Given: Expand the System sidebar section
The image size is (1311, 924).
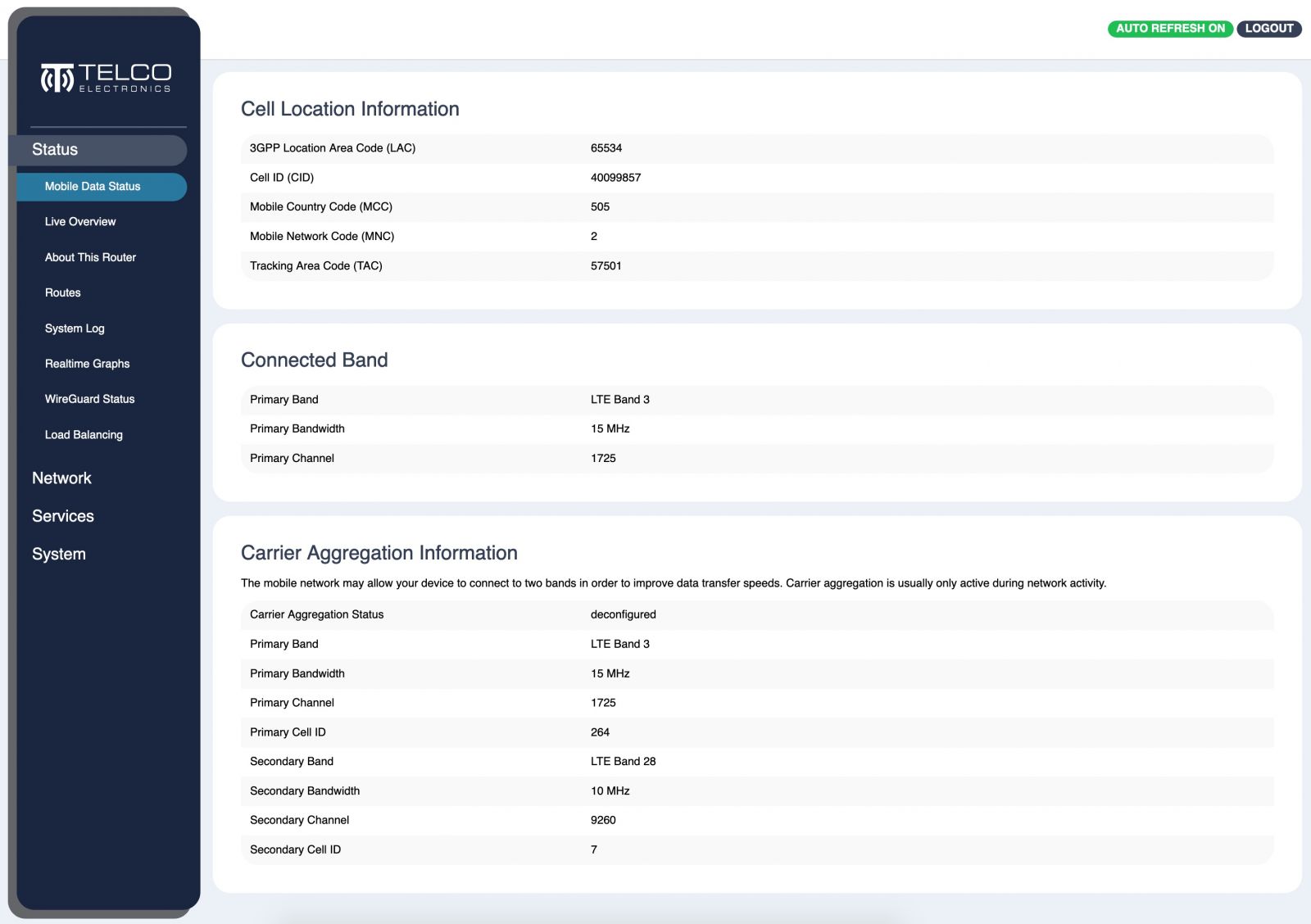Looking at the screenshot, I should 59,555.
